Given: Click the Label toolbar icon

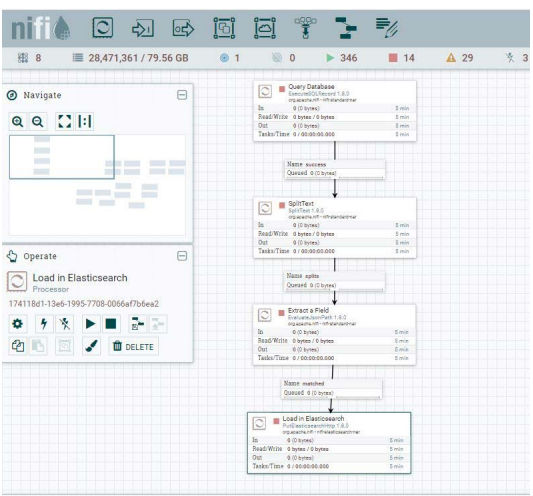Looking at the screenshot, I should (x=387, y=28).
